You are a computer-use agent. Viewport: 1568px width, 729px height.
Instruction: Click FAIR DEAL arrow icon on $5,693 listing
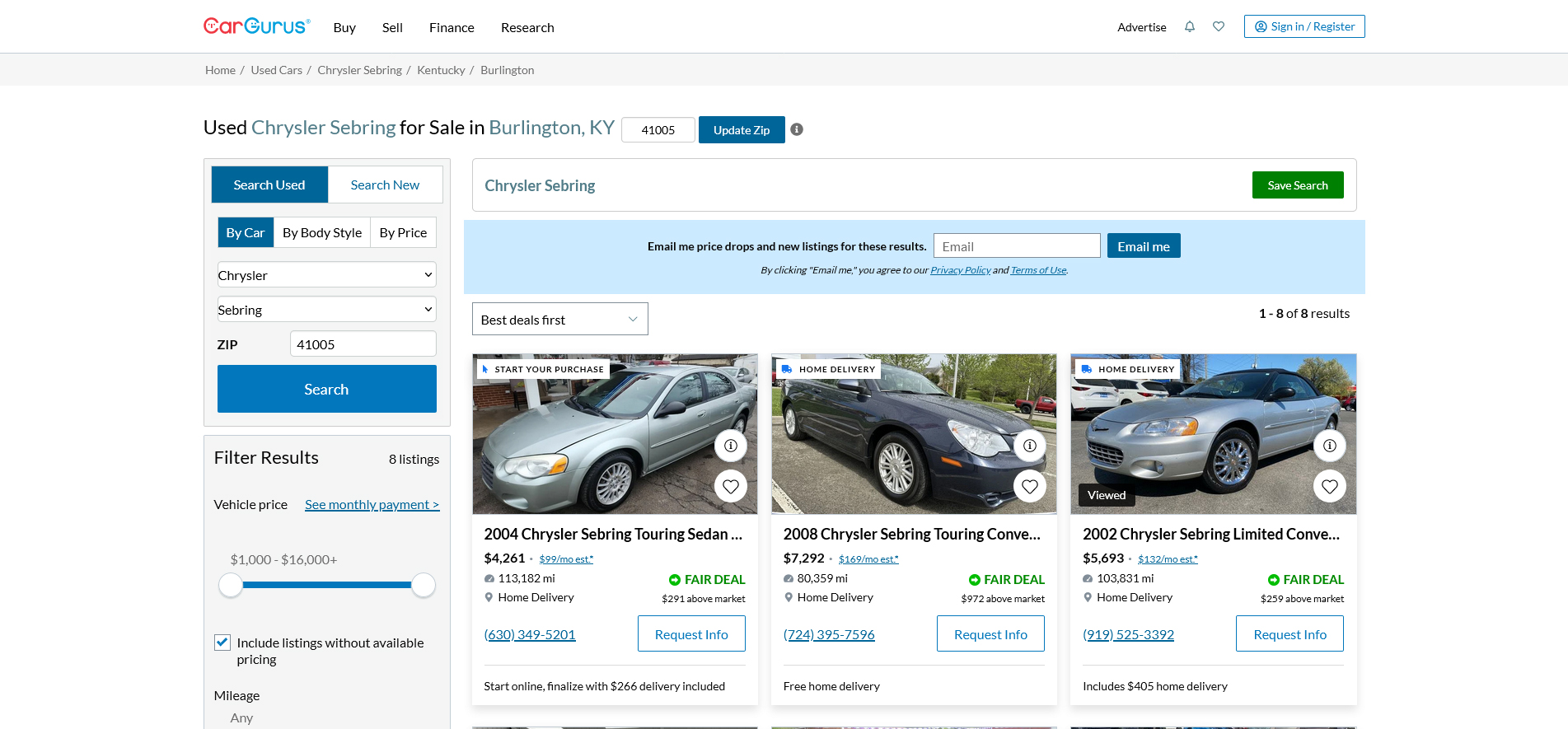(x=1274, y=580)
